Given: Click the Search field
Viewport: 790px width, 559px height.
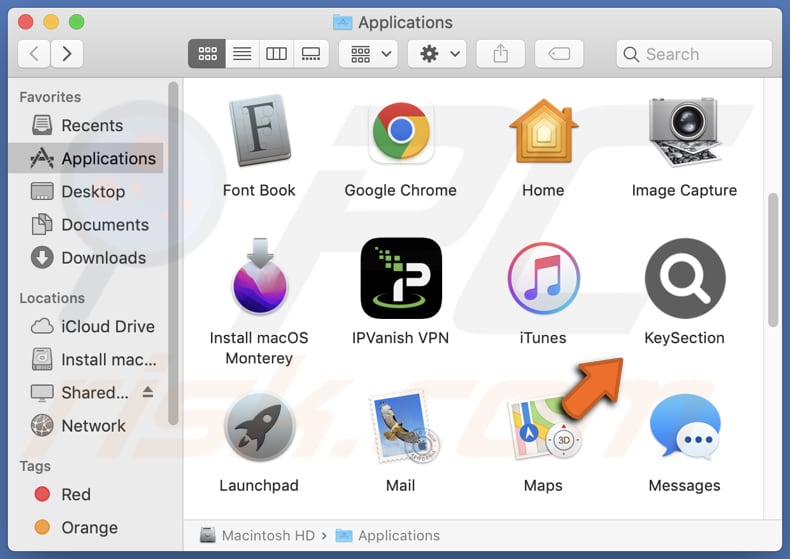Looking at the screenshot, I should click(694, 53).
